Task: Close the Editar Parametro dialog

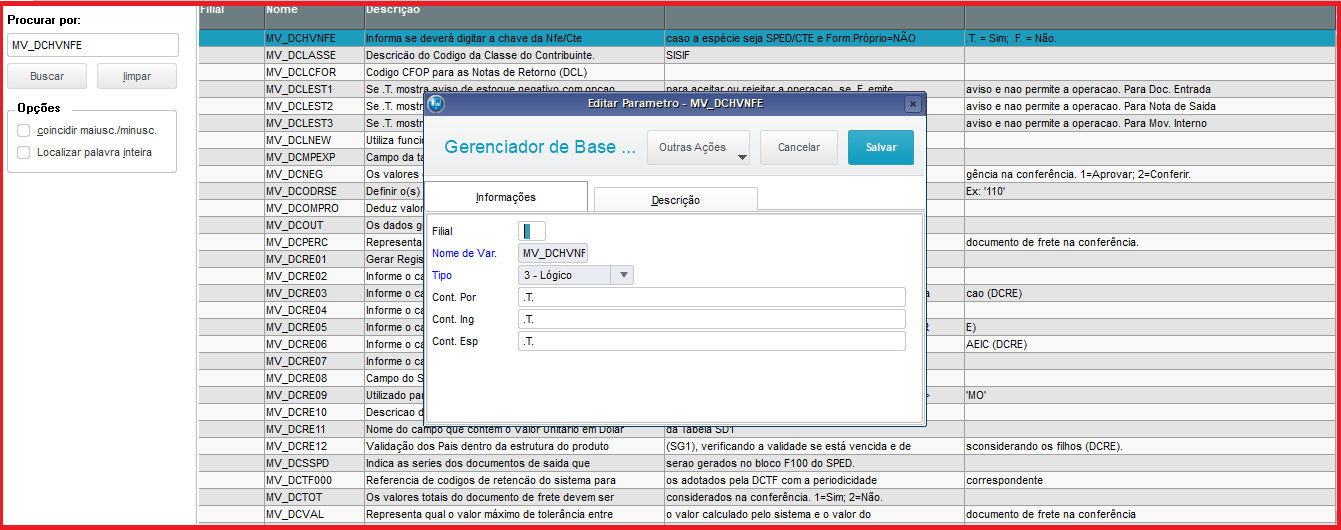Action: pyautogui.click(x=912, y=104)
